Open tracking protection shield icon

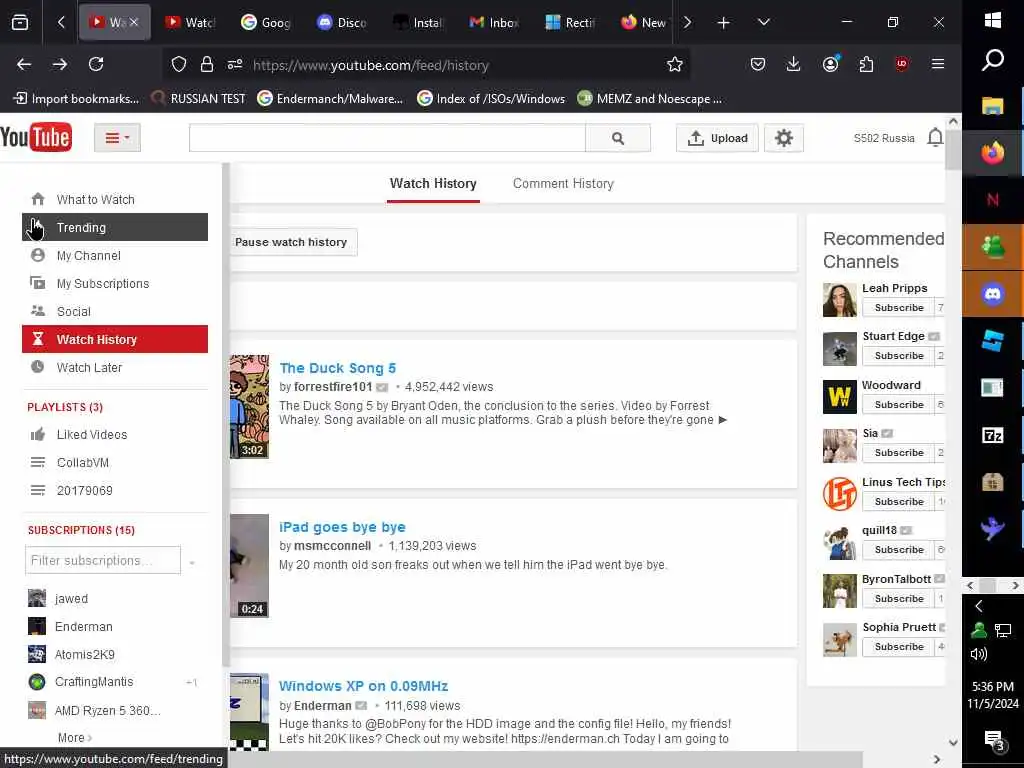tap(179, 64)
